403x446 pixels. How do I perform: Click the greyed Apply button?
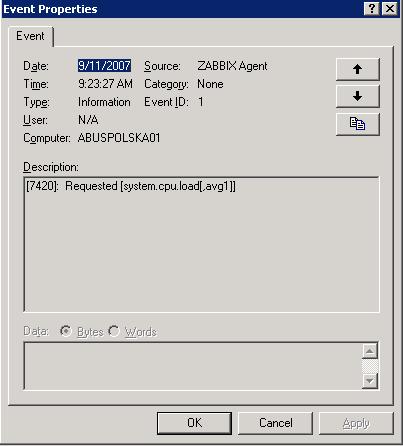(x=356, y=423)
